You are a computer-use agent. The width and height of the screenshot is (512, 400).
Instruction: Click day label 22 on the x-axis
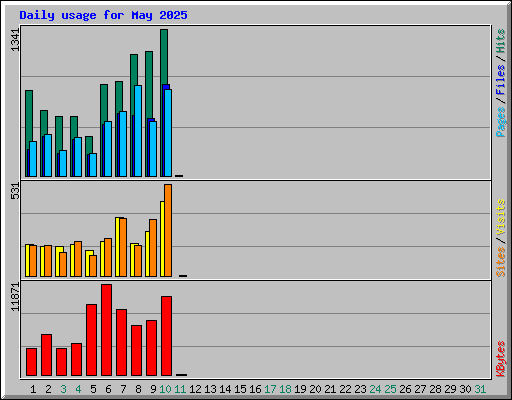[345, 389]
